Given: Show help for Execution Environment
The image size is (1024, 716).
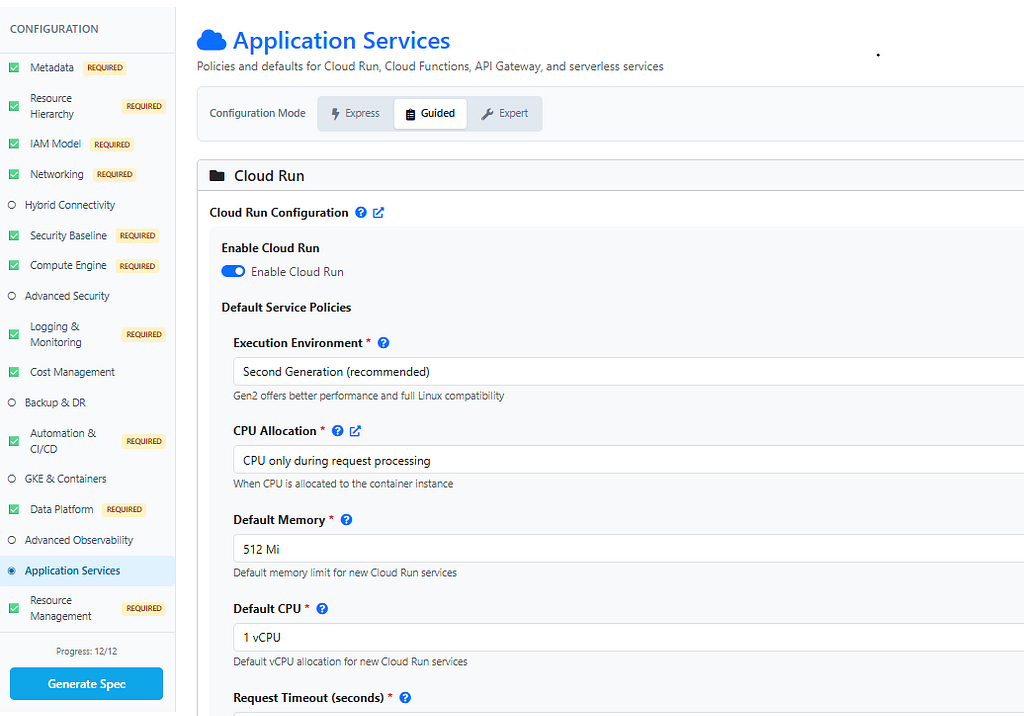Looking at the screenshot, I should point(383,343).
